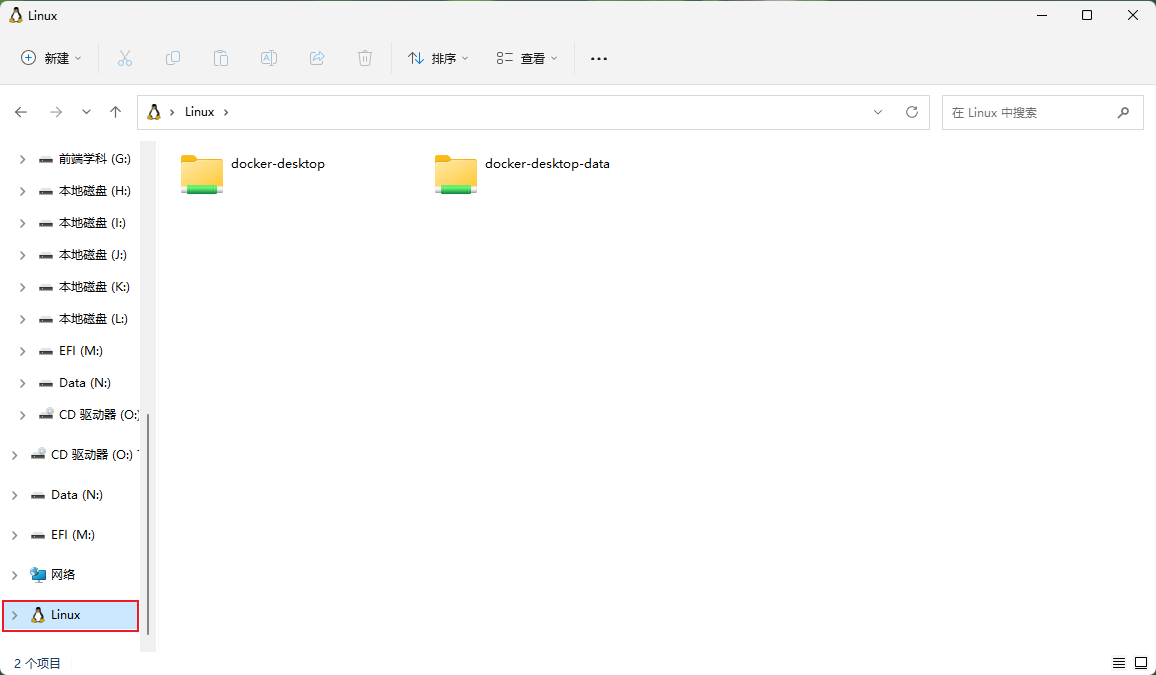The height and width of the screenshot is (675, 1156).
Task: Expand 本地磁盘 (J:) tree node
Action: (x=22, y=255)
